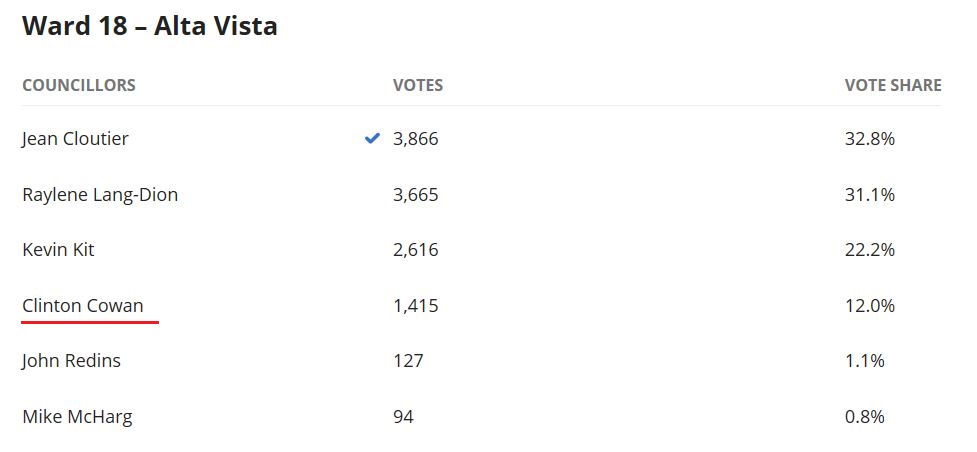The height and width of the screenshot is (452, 977).
Task: Click the 32.8% vote share value
Action: (x=870, y=139)
